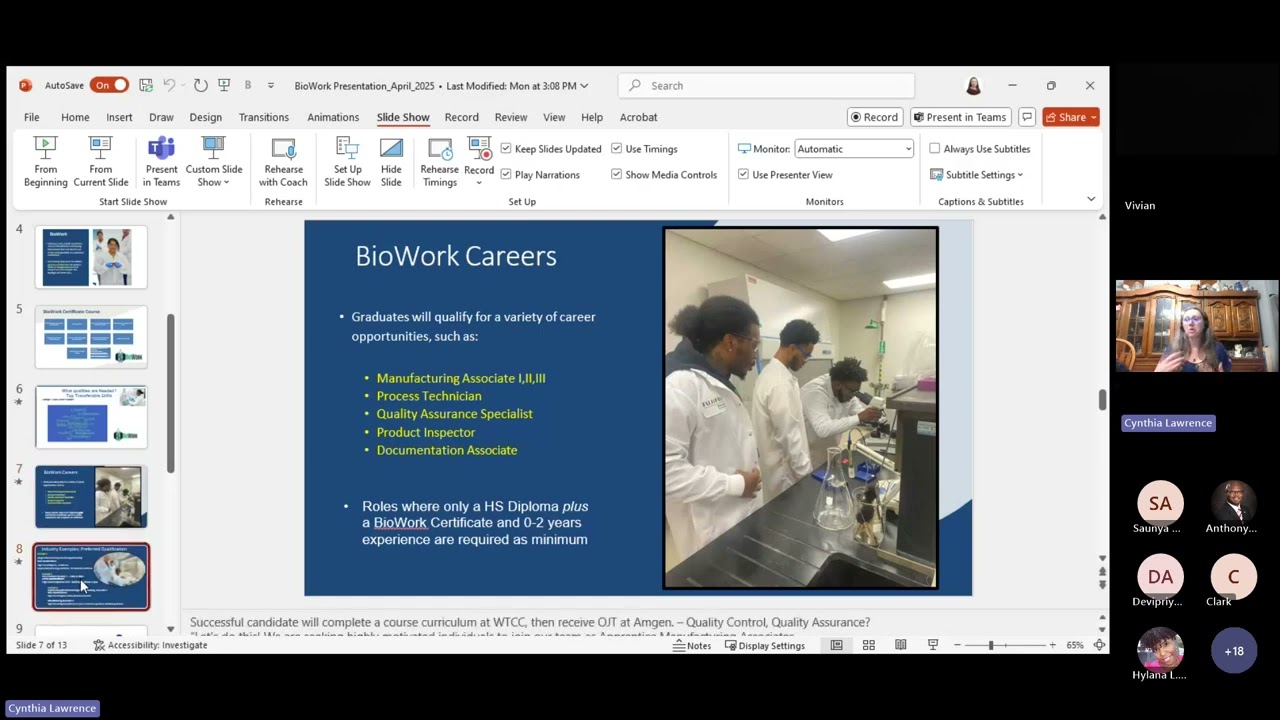This screenshot has width=1280, height=720.
Task: Start Slide Show from the status bar icon
Action: click(932, 645)
